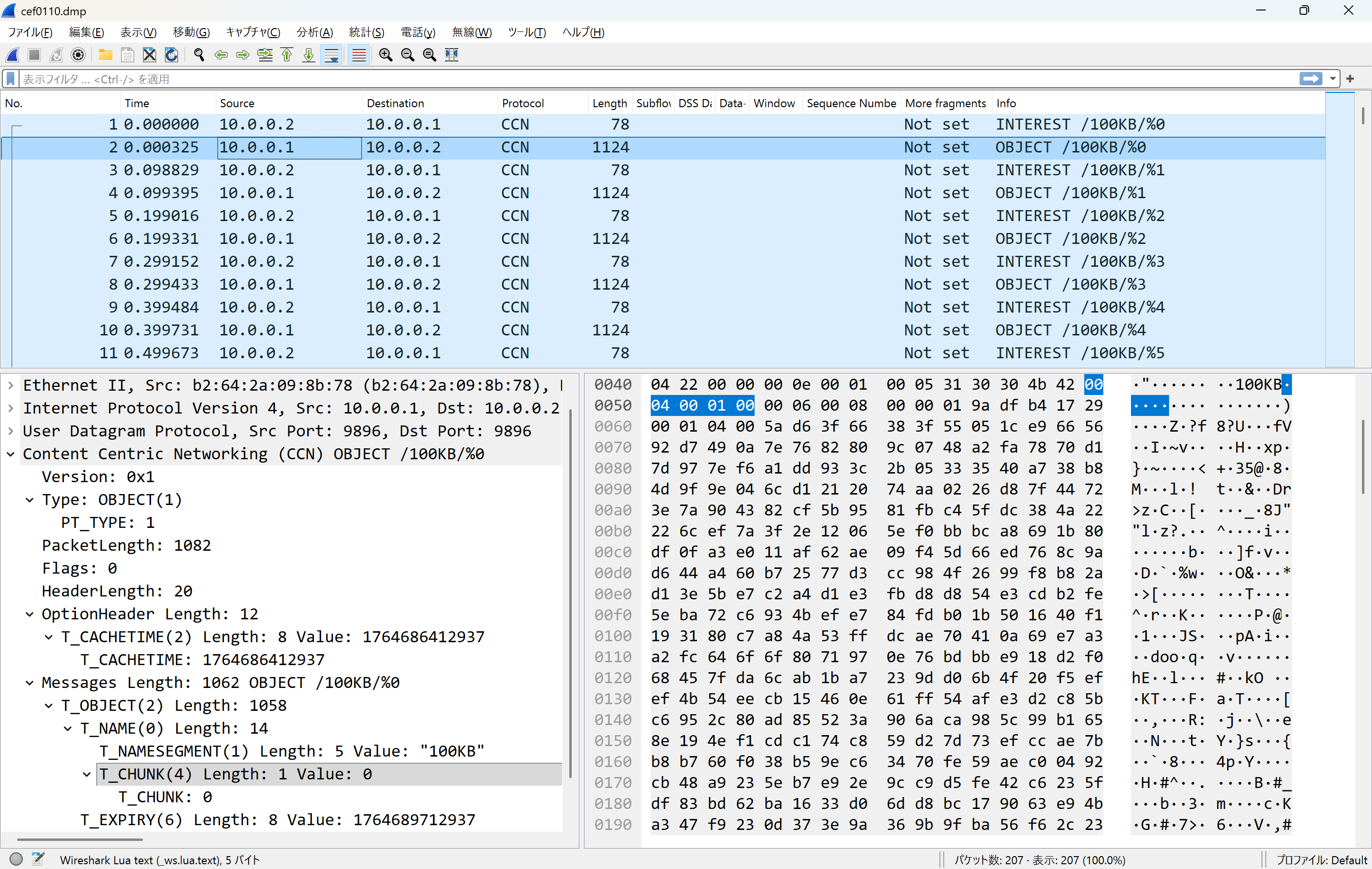Open the キャプチャ(C) menu
1372x869 pixels.
pyautogui.click(x=253, y=32)
